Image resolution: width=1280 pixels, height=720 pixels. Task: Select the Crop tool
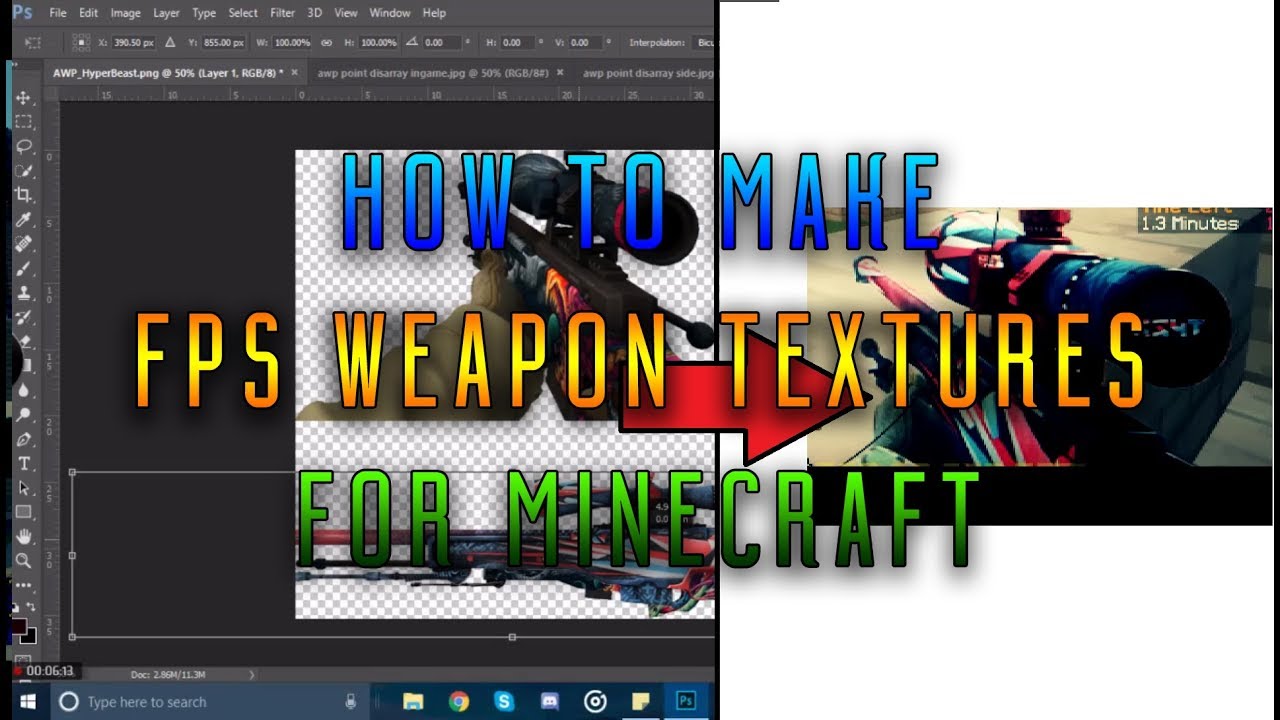24,195
